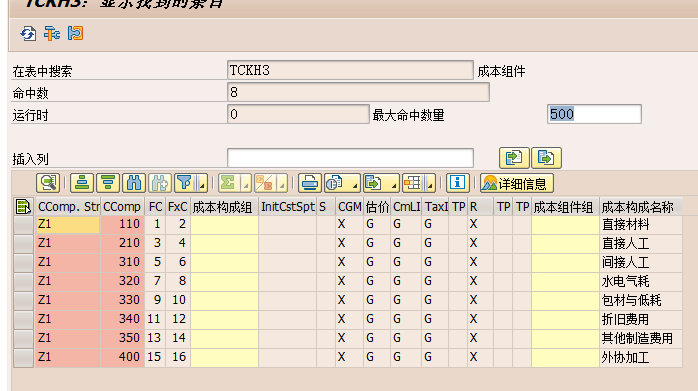The height and width of the screenshot is (391, 698).
Task: Select the row selector for CComp 400
Action: pos(23,357)
